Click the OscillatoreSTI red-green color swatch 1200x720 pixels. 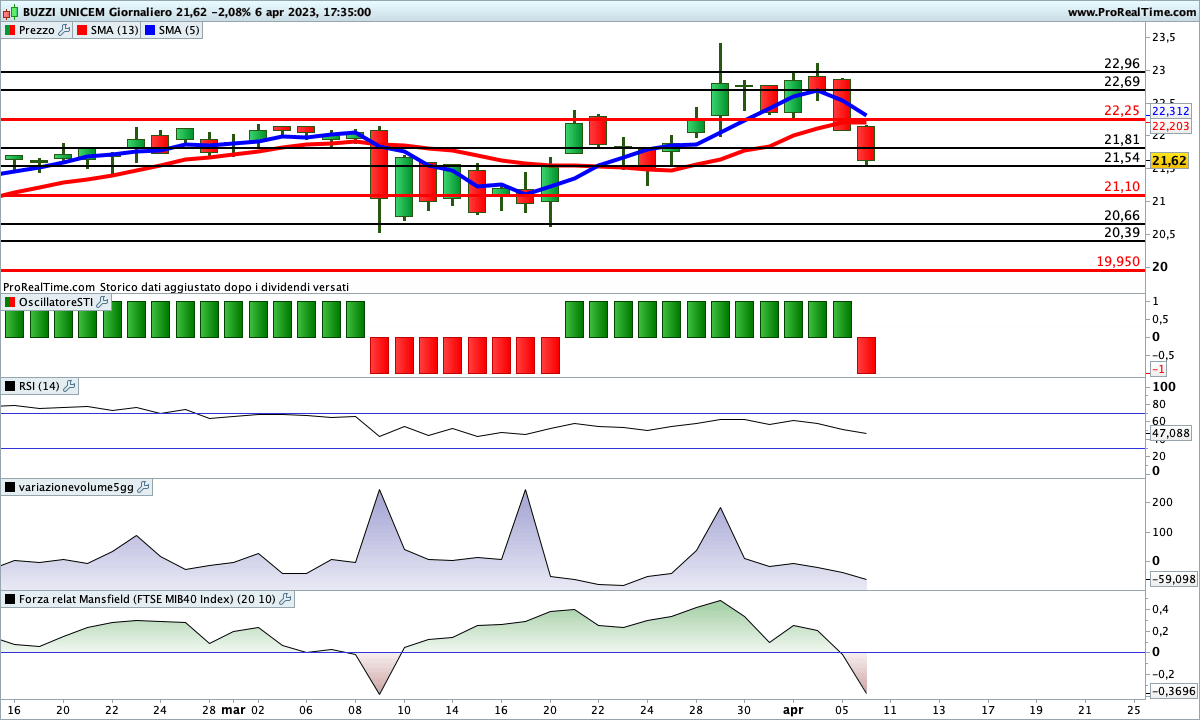[10, 302]
